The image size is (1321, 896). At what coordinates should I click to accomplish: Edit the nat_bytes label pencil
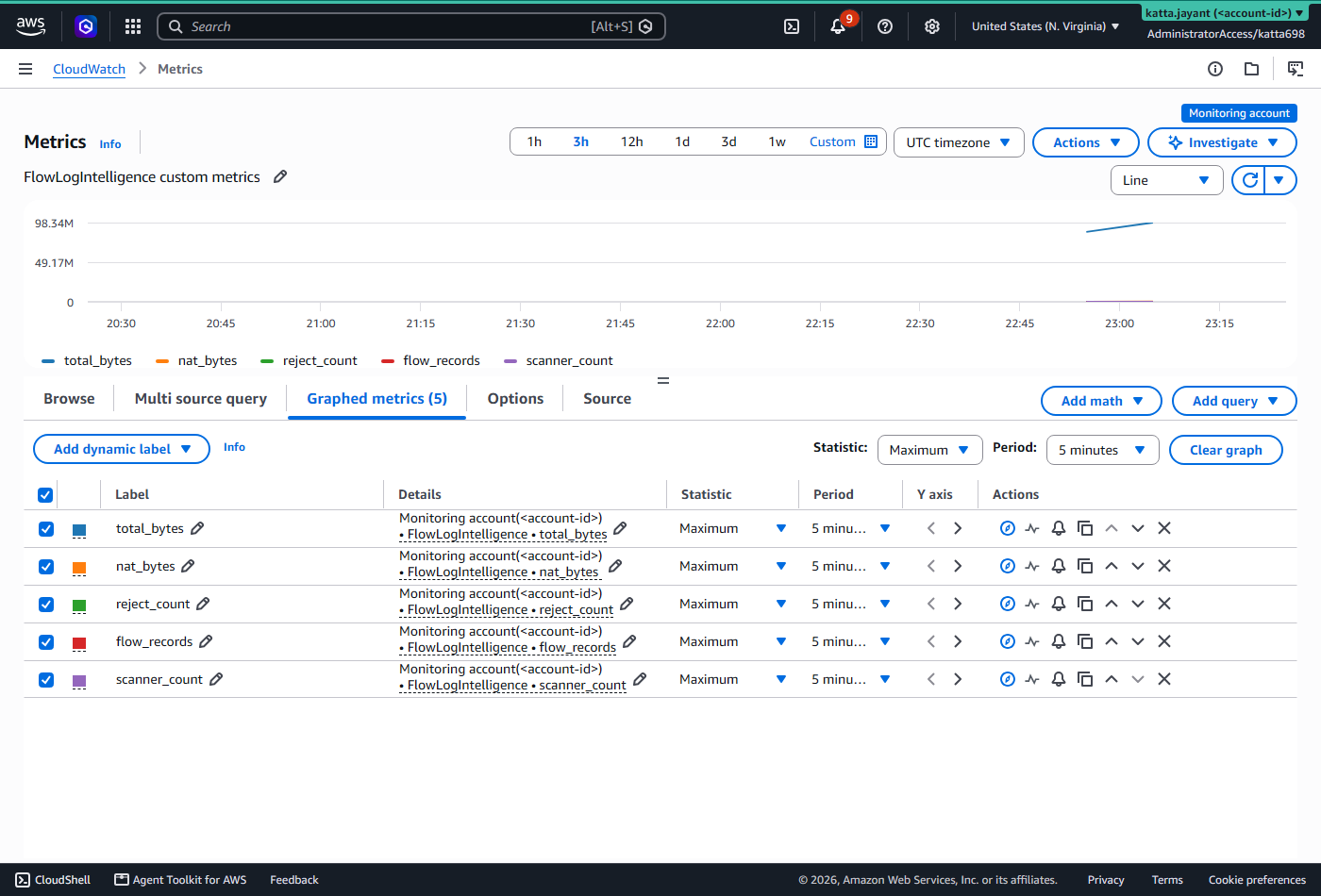[x=188, y=566]
